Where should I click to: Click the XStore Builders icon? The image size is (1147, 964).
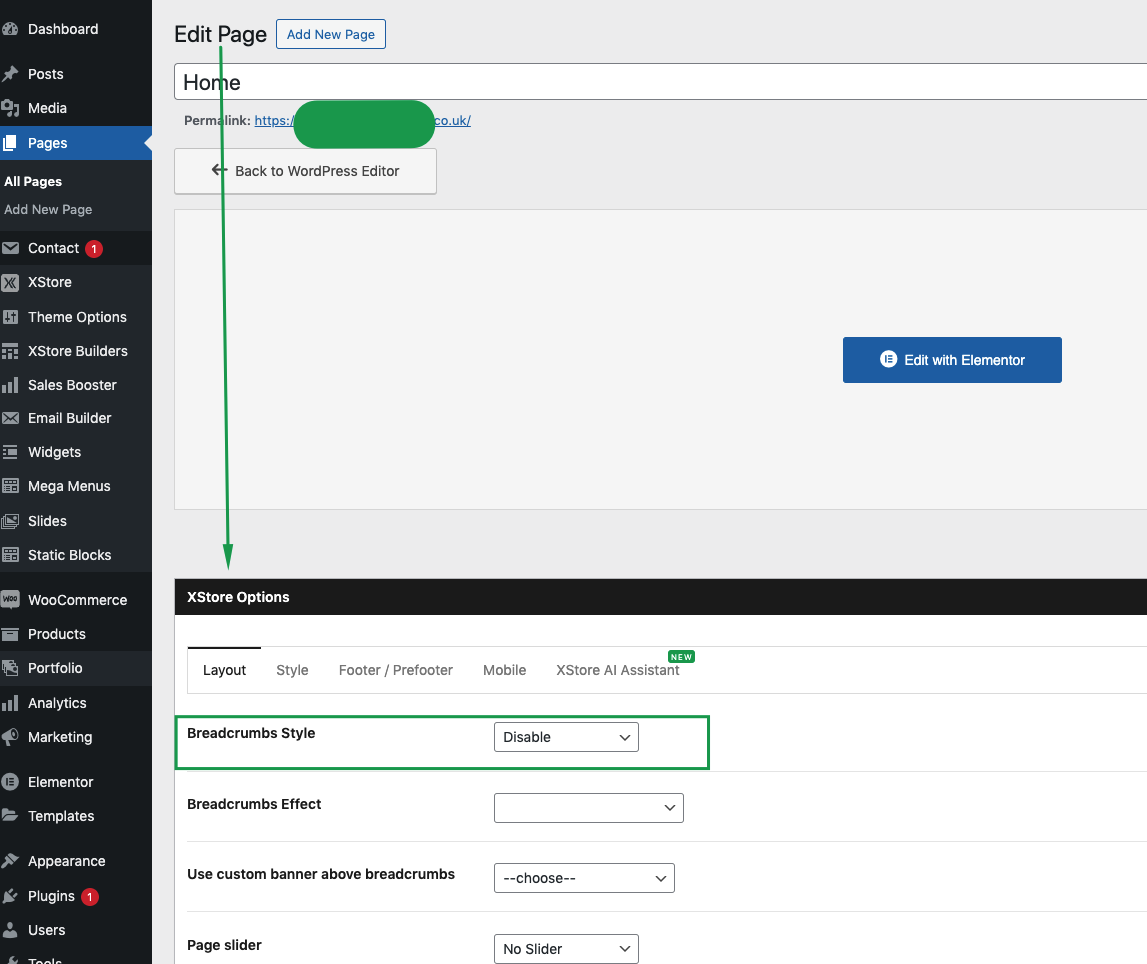click(10, 351)
